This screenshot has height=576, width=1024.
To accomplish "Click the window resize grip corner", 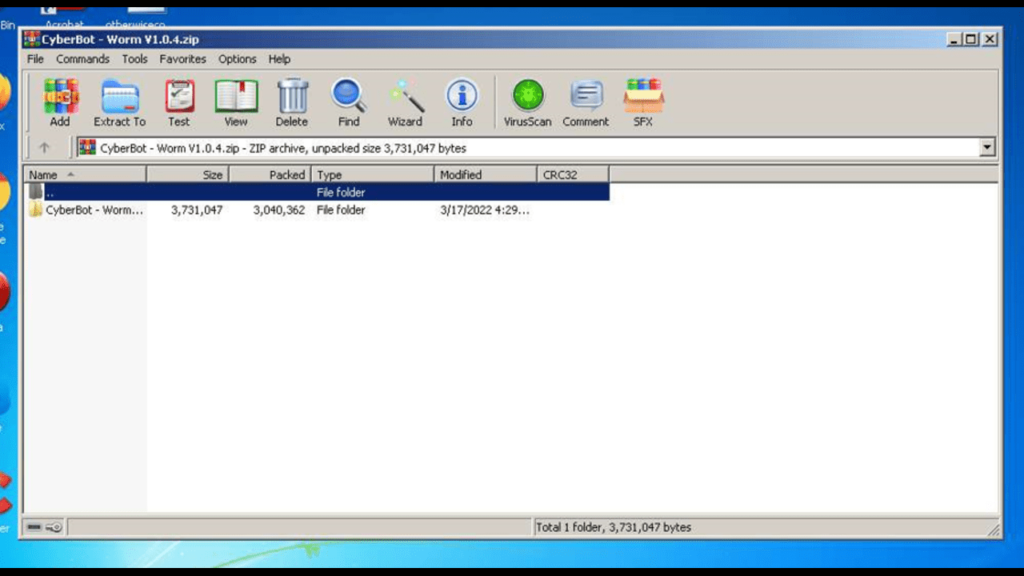I will (993, 530).
